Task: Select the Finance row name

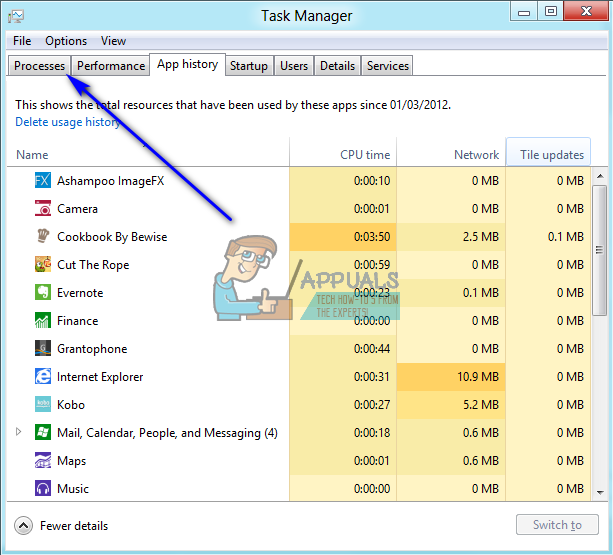Action: (78, 321)
